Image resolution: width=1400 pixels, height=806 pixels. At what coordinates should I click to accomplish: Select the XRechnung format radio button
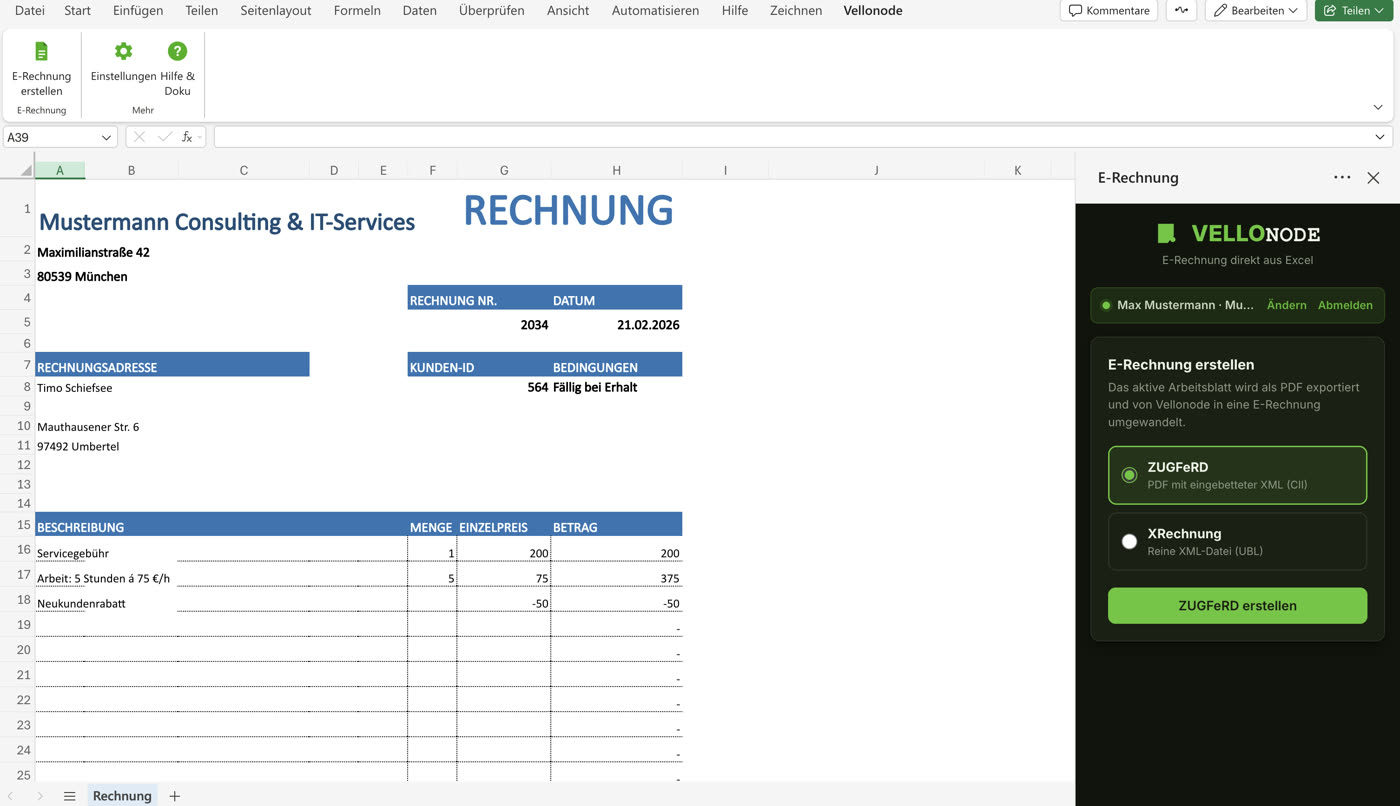coord(1129,541)
